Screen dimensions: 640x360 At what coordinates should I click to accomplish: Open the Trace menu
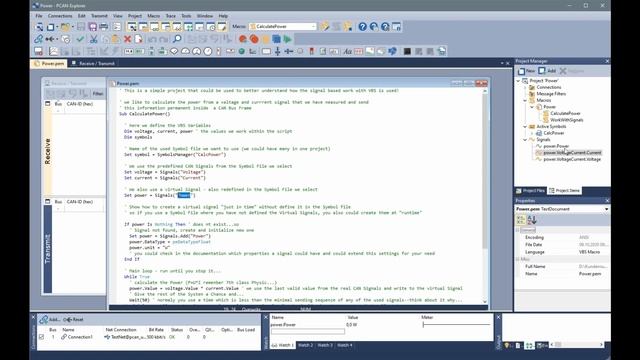tap(171, 16)
